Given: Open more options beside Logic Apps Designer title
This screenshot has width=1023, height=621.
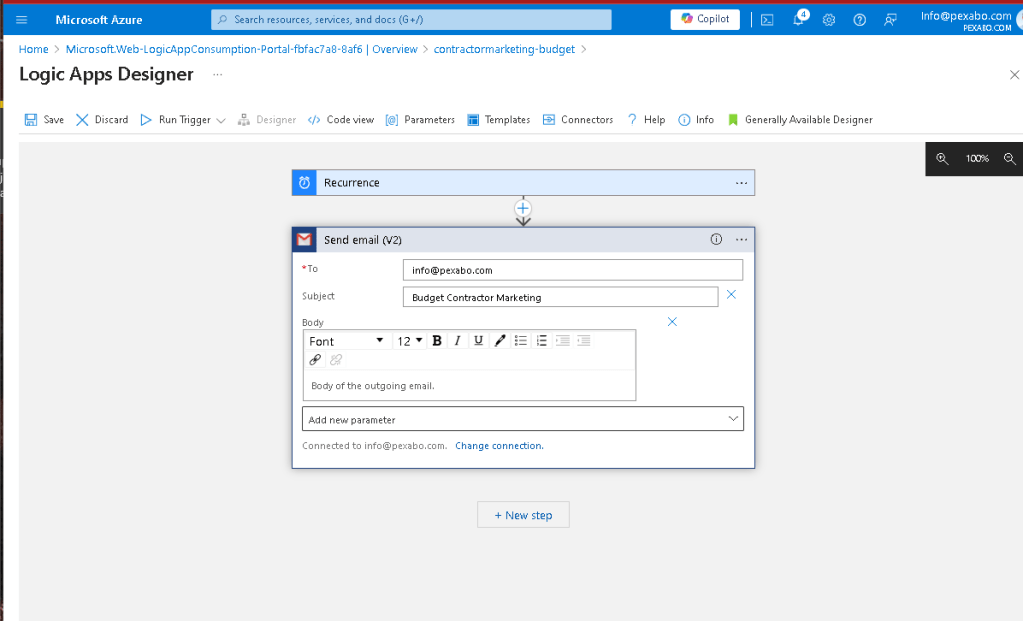Looking at the screenshot, I should [x=217, y=75].
